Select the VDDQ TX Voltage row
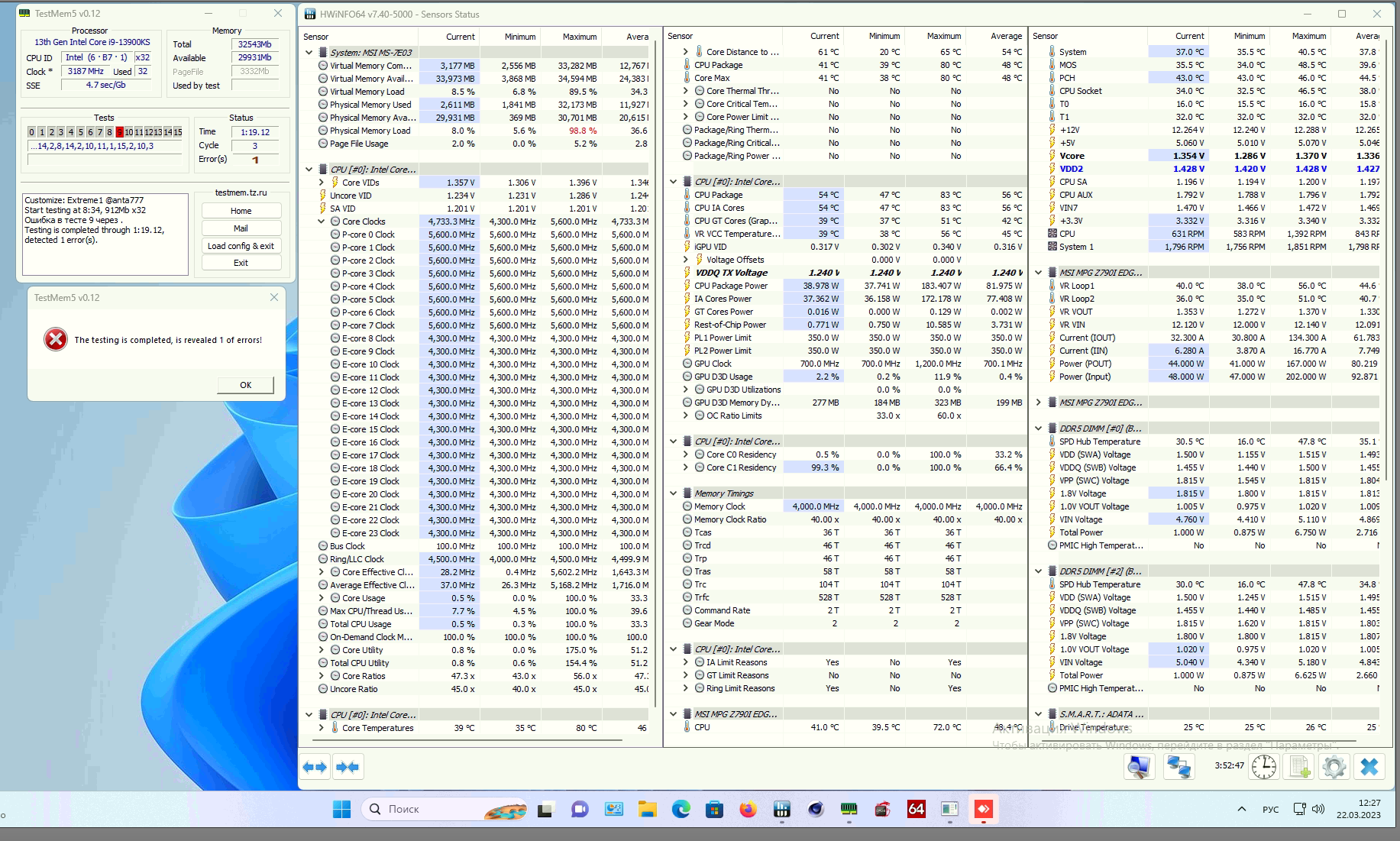1400x841 pixels. 845,273
